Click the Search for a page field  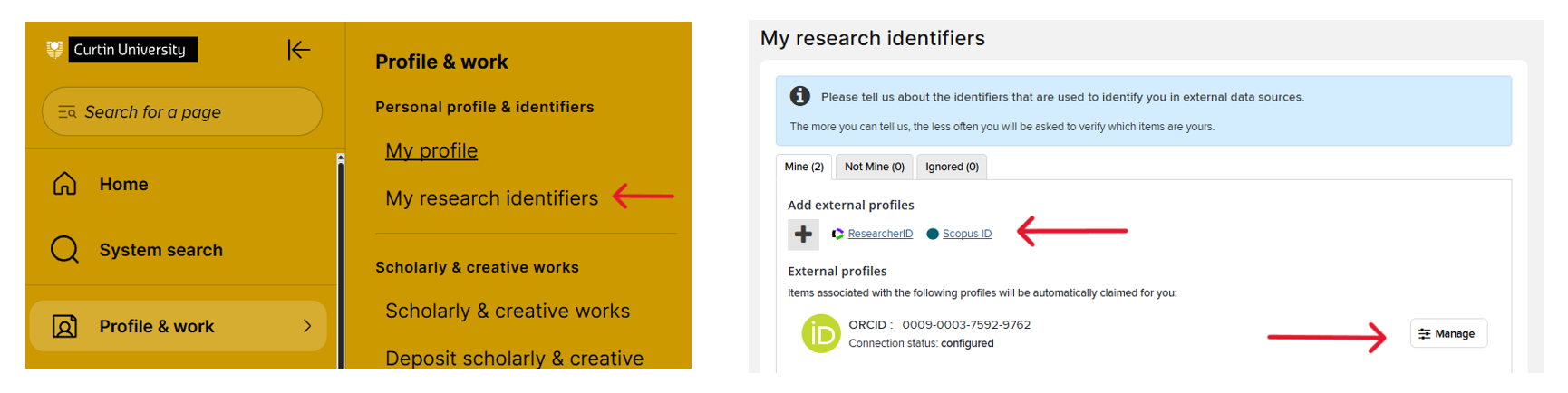click(x=182, y=111)
